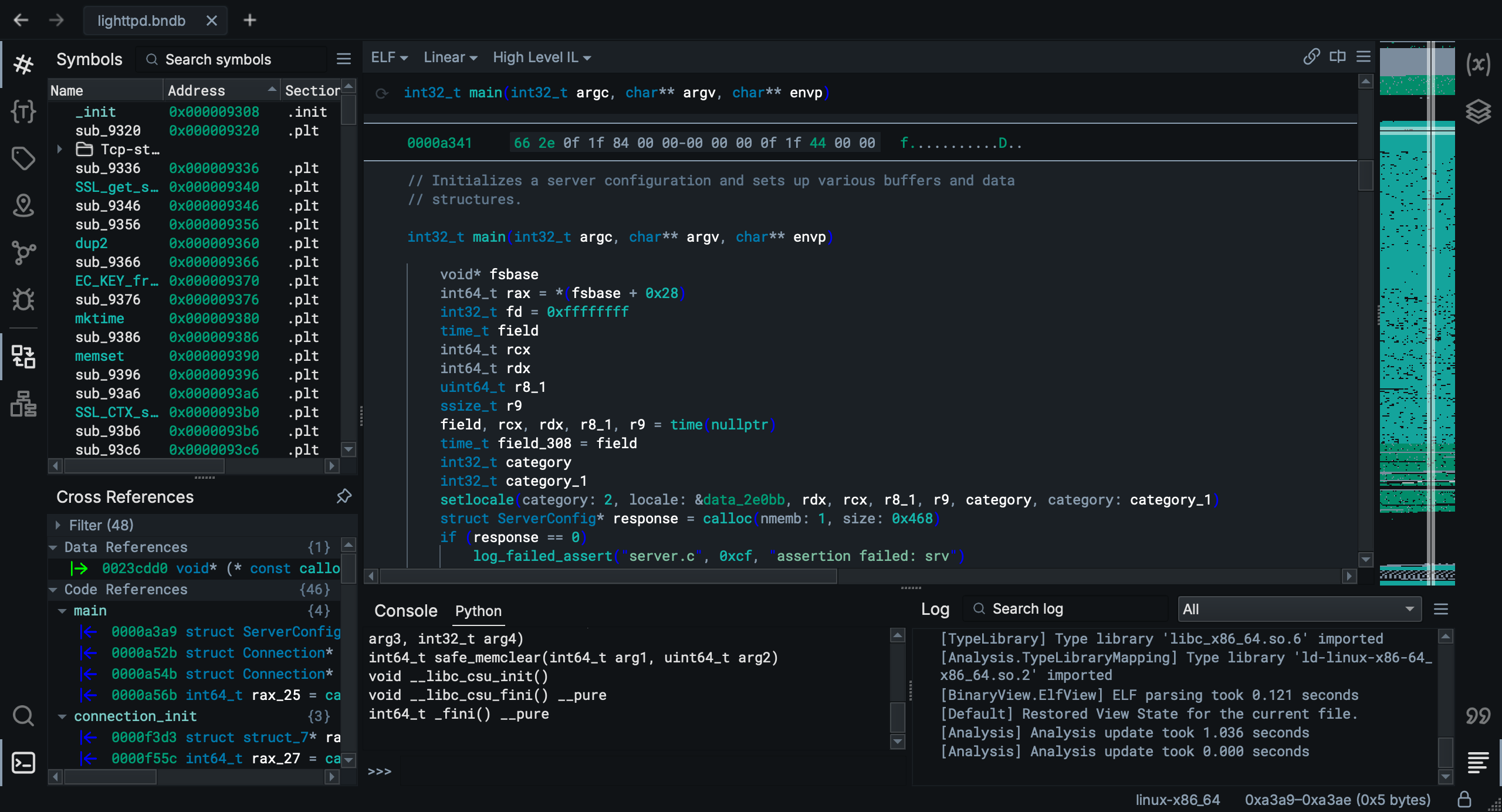The image size is (1502, 812).
Task: Click the Cross References panel icon
Action: coord(24,356)
